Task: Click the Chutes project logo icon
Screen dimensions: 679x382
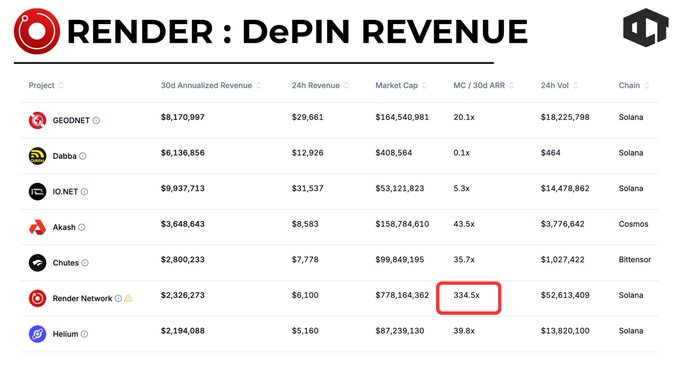Action: point(37,263)
